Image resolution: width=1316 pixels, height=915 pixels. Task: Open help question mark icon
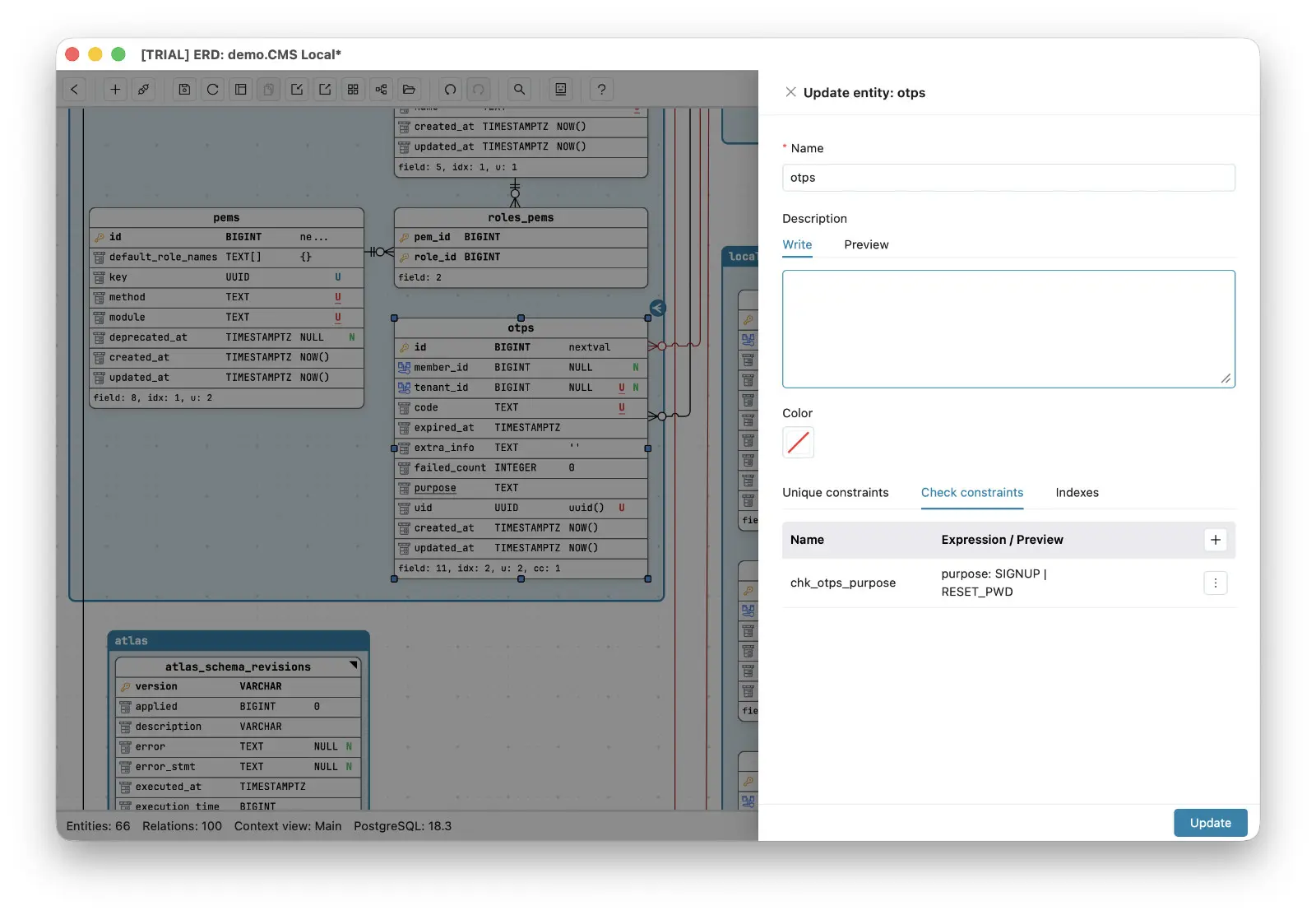coord(602,90)
